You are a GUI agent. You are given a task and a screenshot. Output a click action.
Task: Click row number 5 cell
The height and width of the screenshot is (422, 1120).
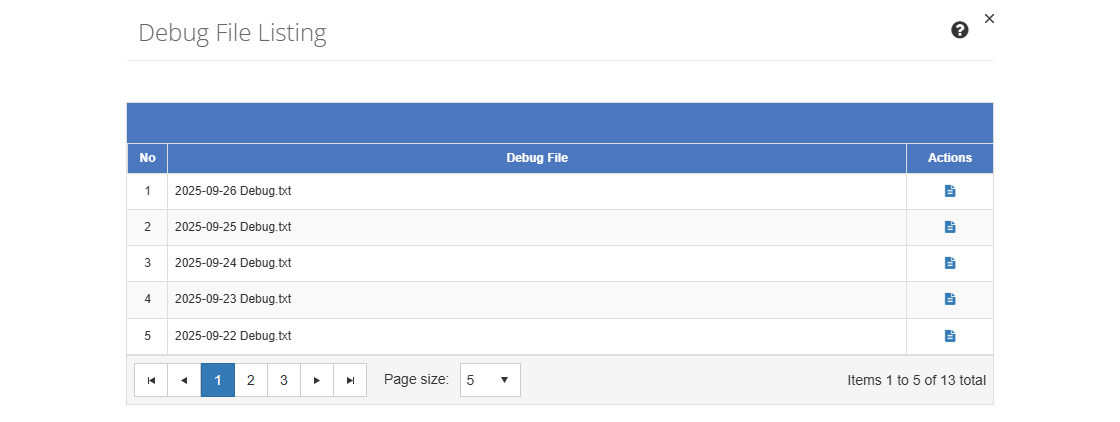click(x=147, y=336)
